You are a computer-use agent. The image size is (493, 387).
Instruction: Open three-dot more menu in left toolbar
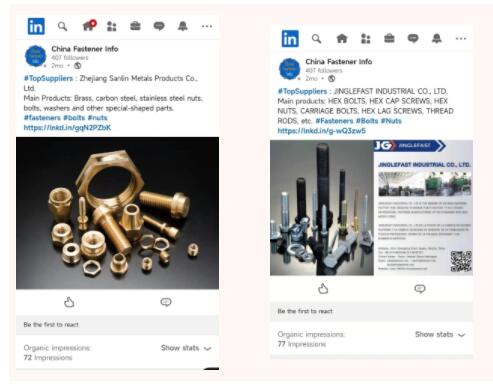(x=207, y=26)
